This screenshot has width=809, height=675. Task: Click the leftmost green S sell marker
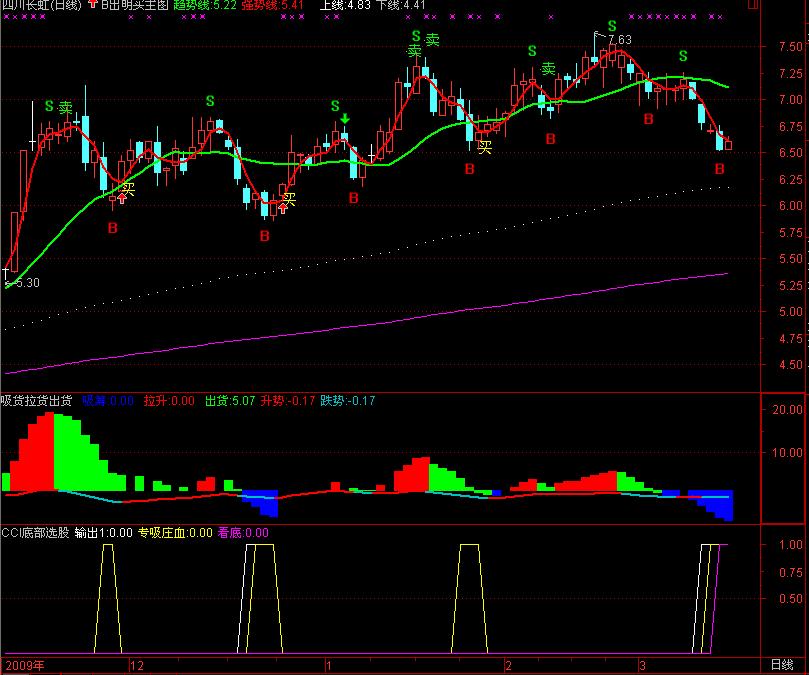48,106
